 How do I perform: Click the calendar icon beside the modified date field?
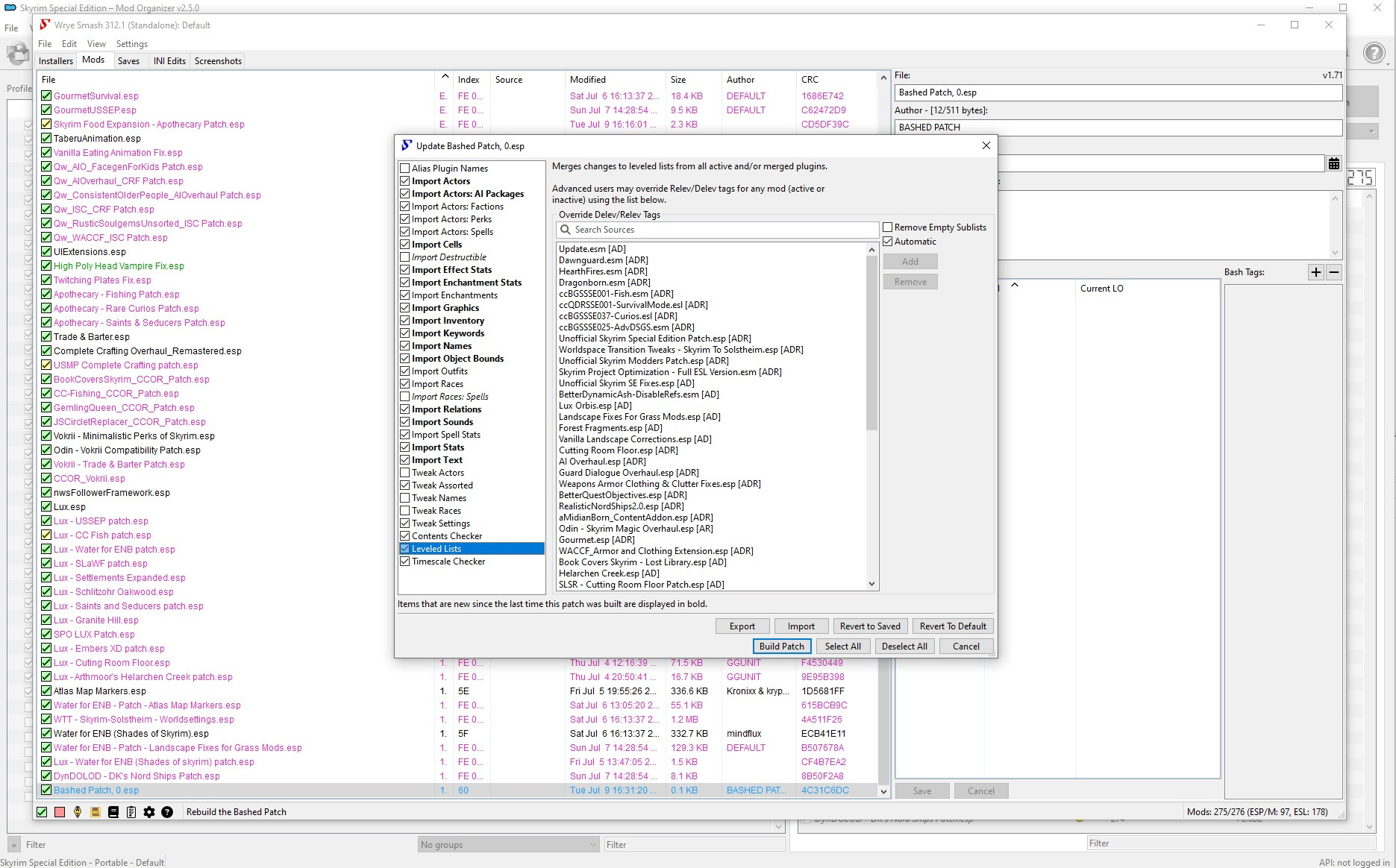[x=1334, y=163]
